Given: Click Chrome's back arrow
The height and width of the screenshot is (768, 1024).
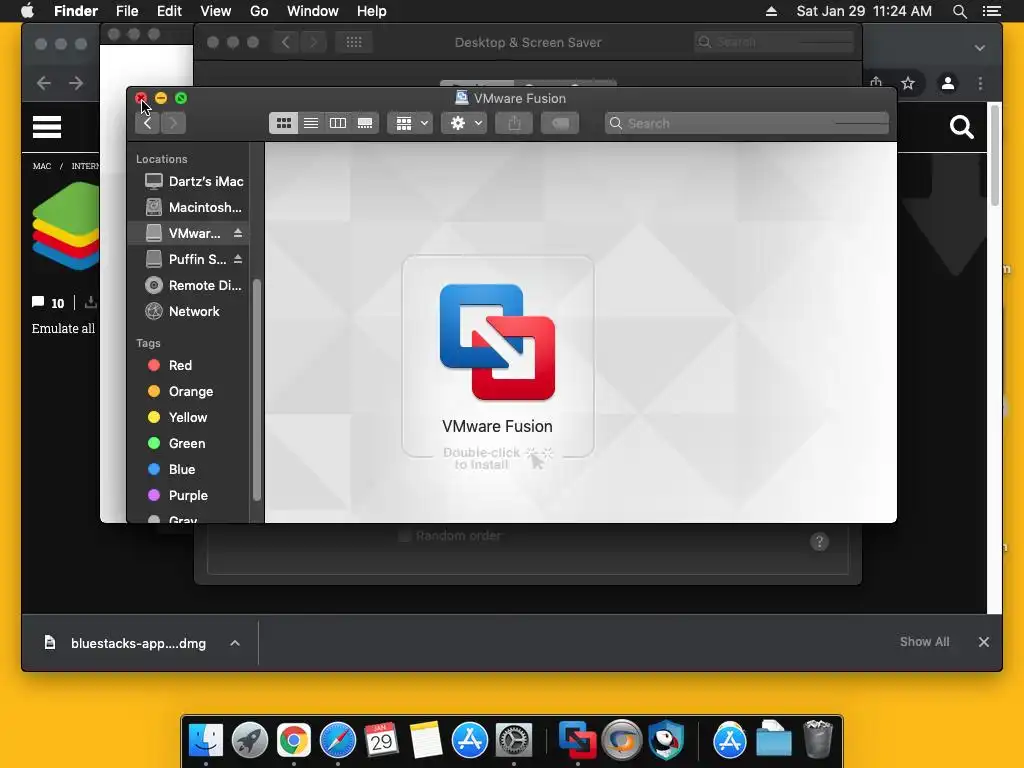Looking at the screenshot, I should tap(44, 83).
